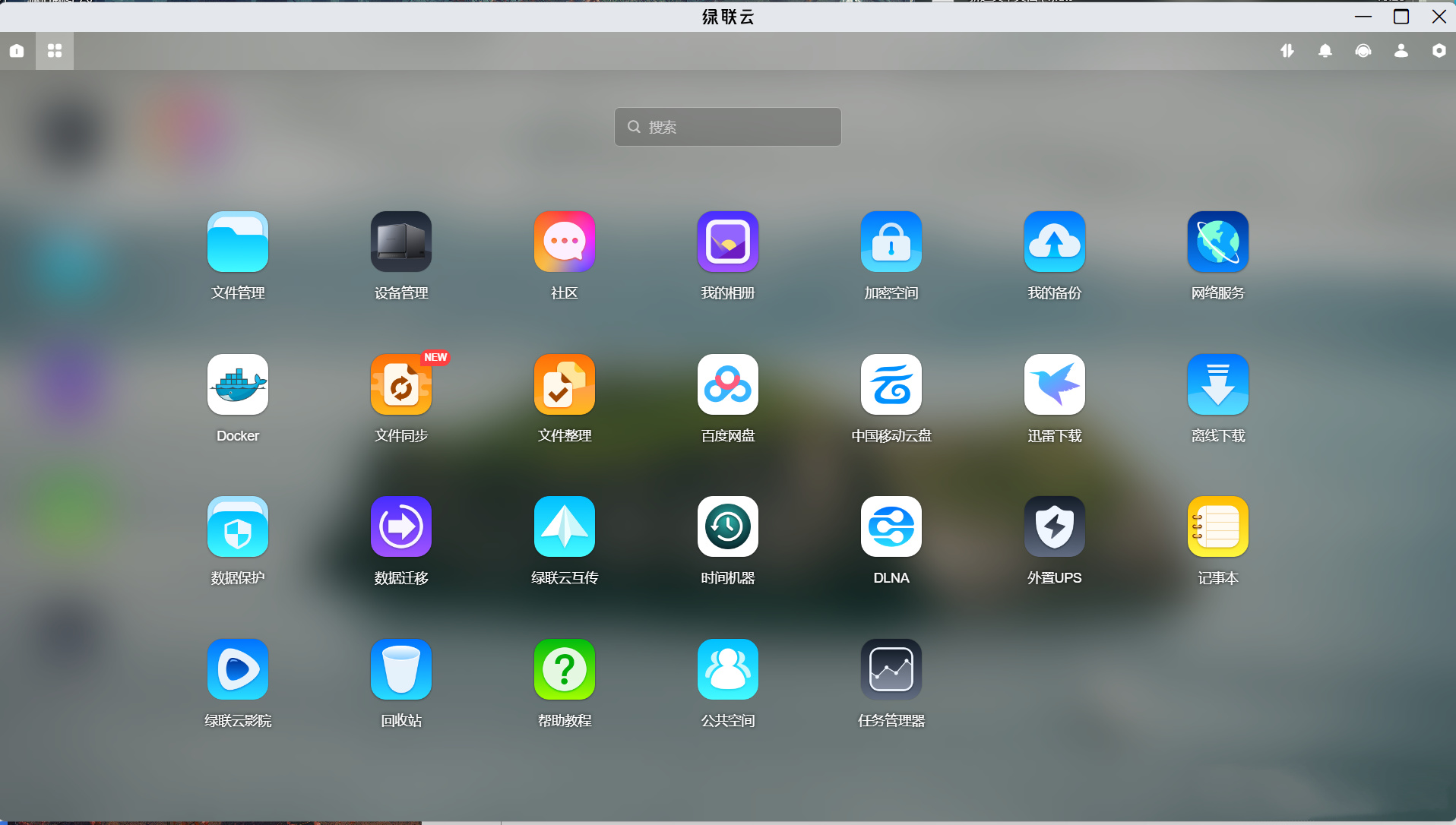1456x825 pixels.
Task: Go to the home desktop view
Action: (17, 51)
